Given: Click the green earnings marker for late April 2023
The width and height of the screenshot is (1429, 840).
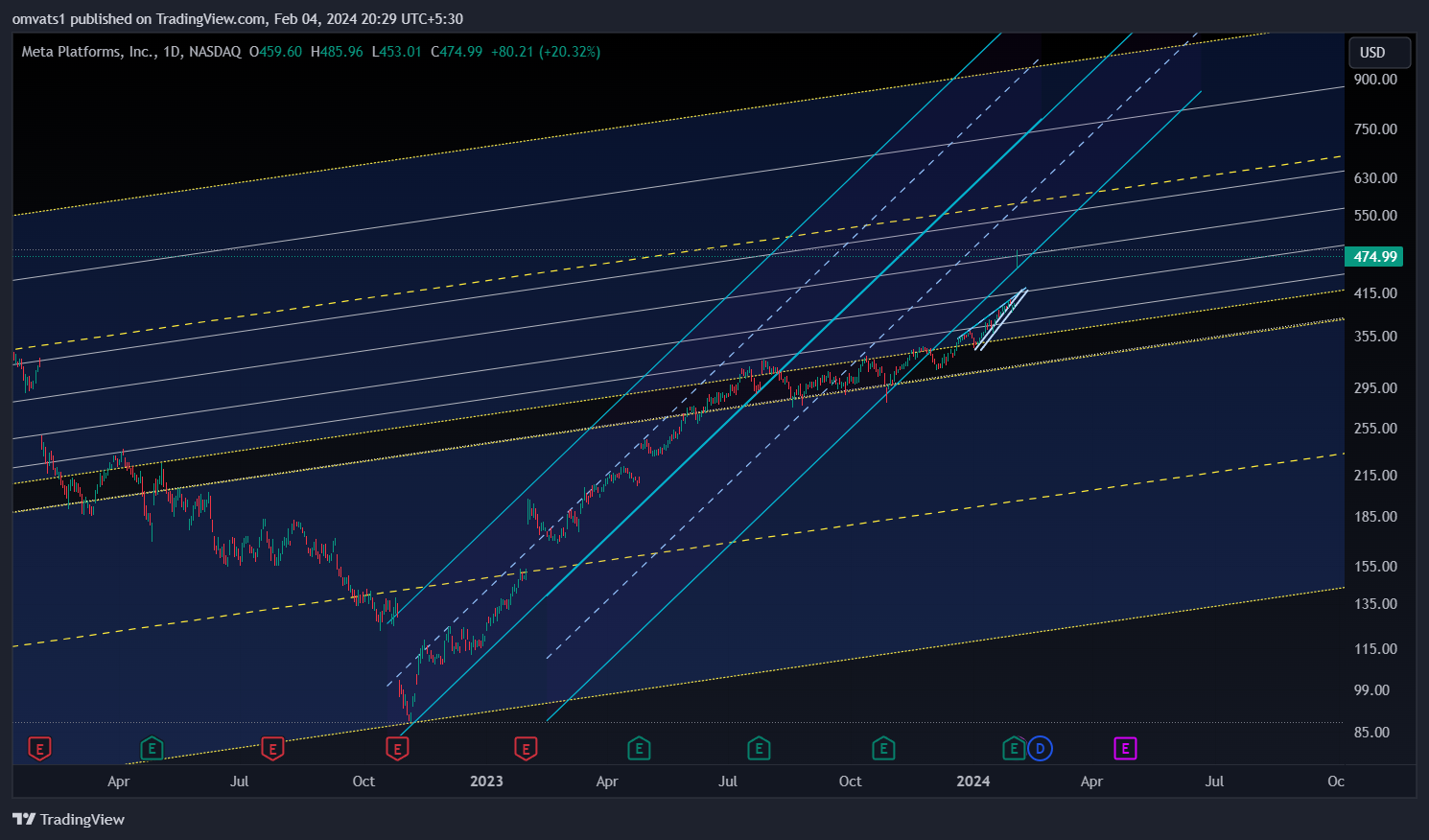Looking at the screenshot, I should coord(639,748).
